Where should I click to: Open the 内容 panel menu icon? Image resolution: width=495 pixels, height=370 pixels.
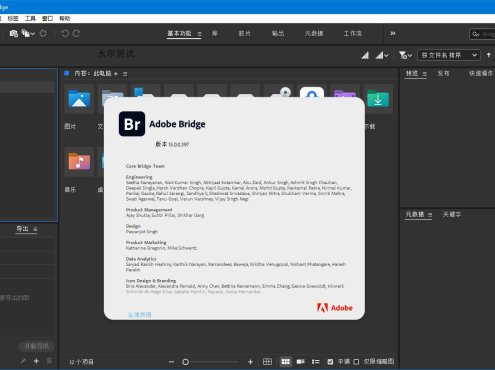tap(125, 74)
